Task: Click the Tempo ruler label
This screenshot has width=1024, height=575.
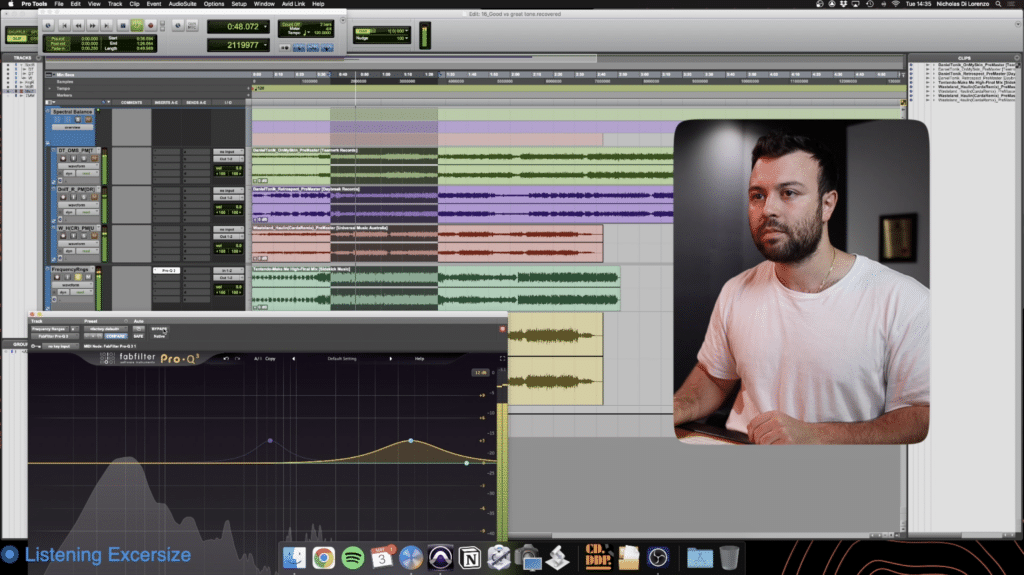Action: [63, 88]
